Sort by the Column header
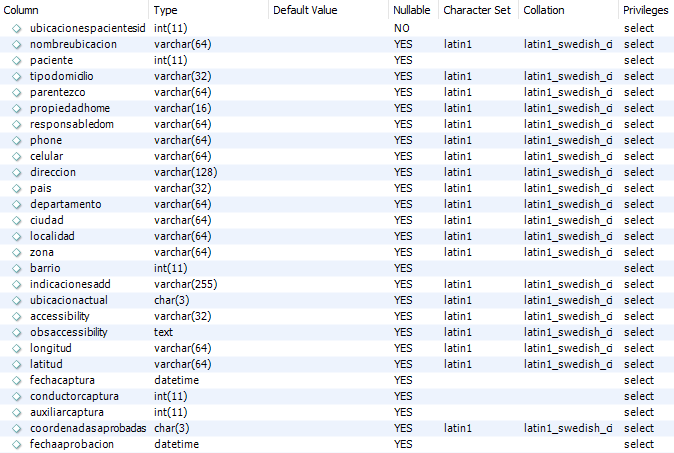The image size is (674, 453). tap(21, 10)
